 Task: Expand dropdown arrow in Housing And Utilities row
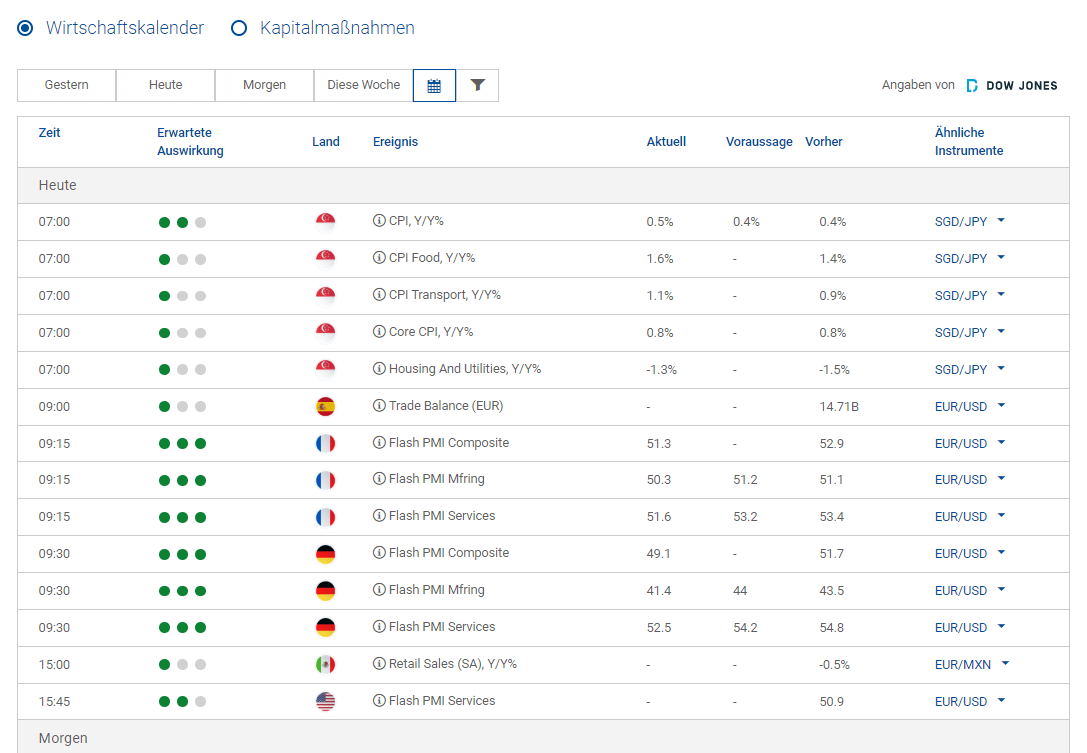point(1001,368)
